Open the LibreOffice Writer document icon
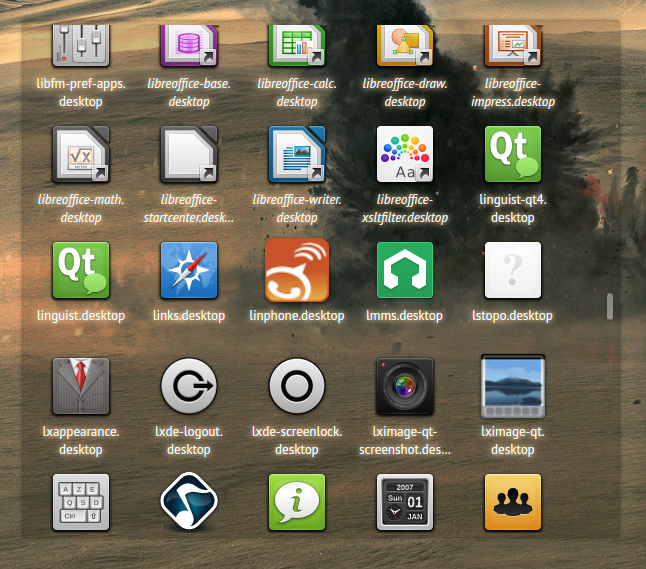646x569 pixels. [x=297, y=154]
